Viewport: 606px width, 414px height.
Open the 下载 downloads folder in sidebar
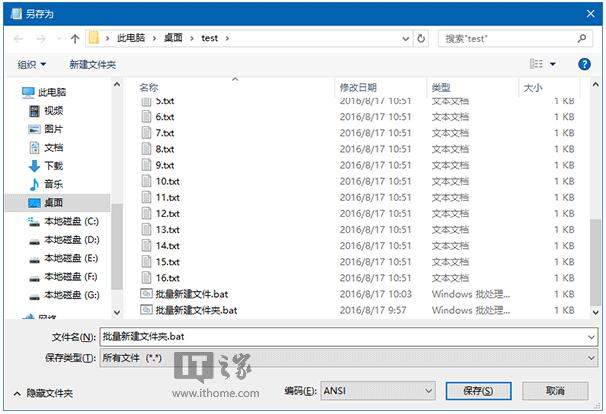[51, 166]
